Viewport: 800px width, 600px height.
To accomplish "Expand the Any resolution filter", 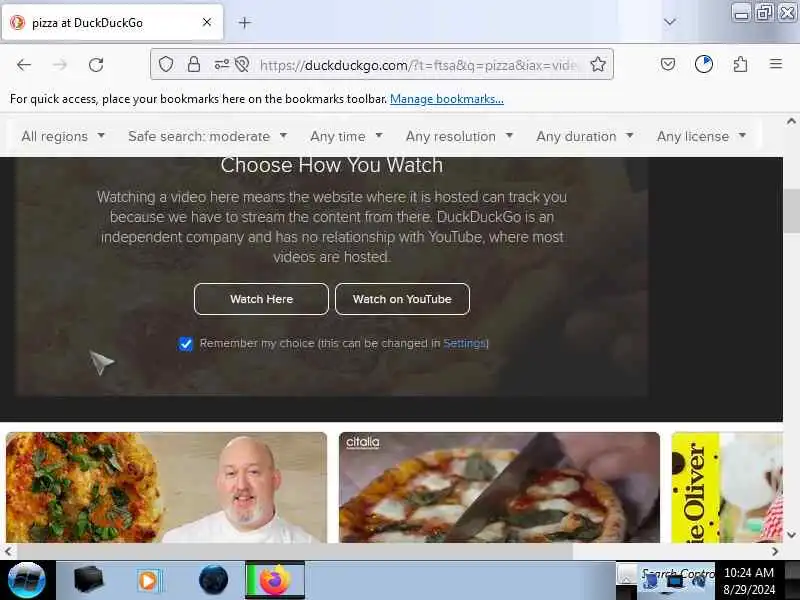I will click(x=460, y=136).
